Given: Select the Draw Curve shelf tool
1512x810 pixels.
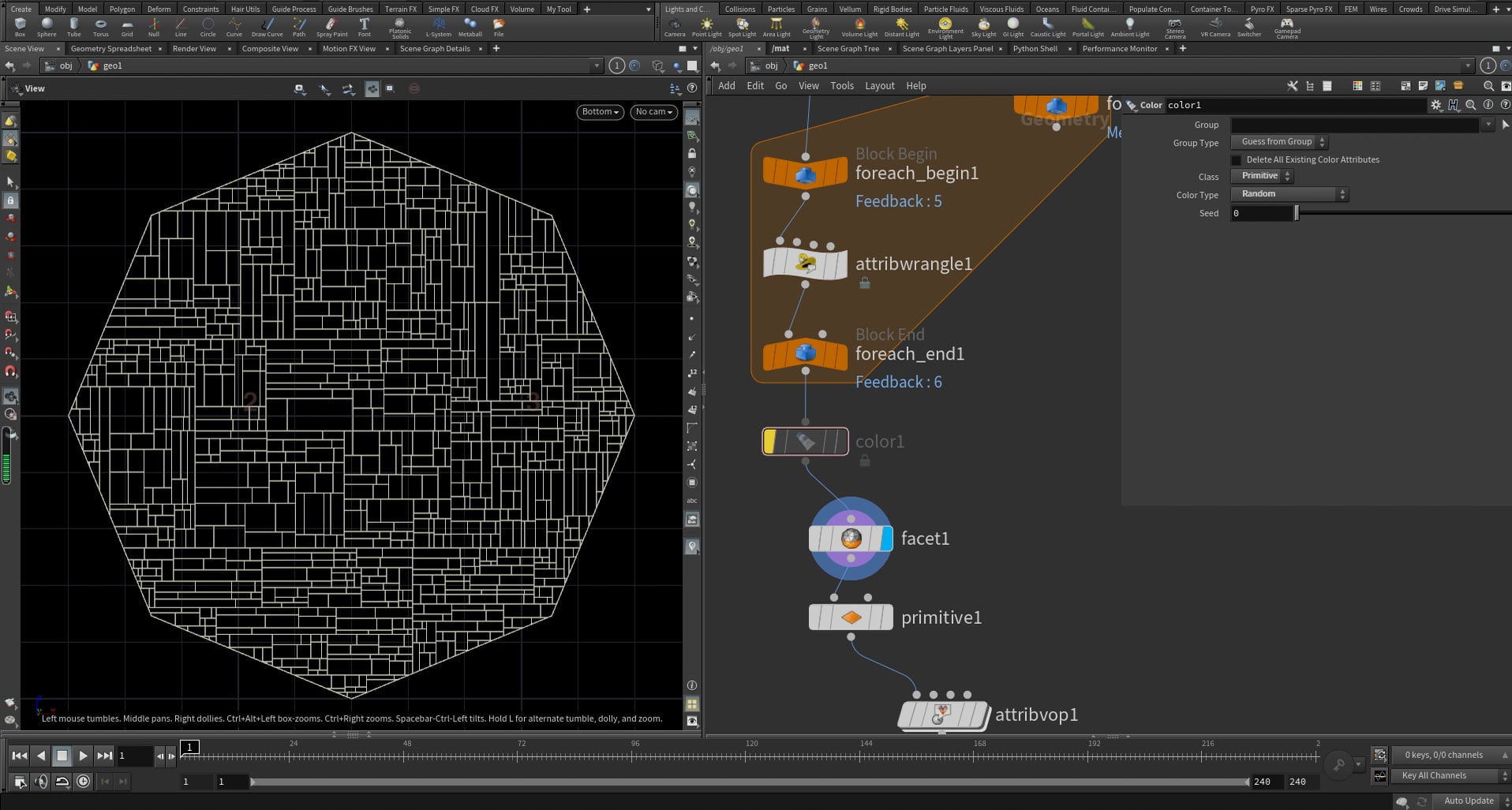Looking at the screenshot, I should (x=267, y=28).
